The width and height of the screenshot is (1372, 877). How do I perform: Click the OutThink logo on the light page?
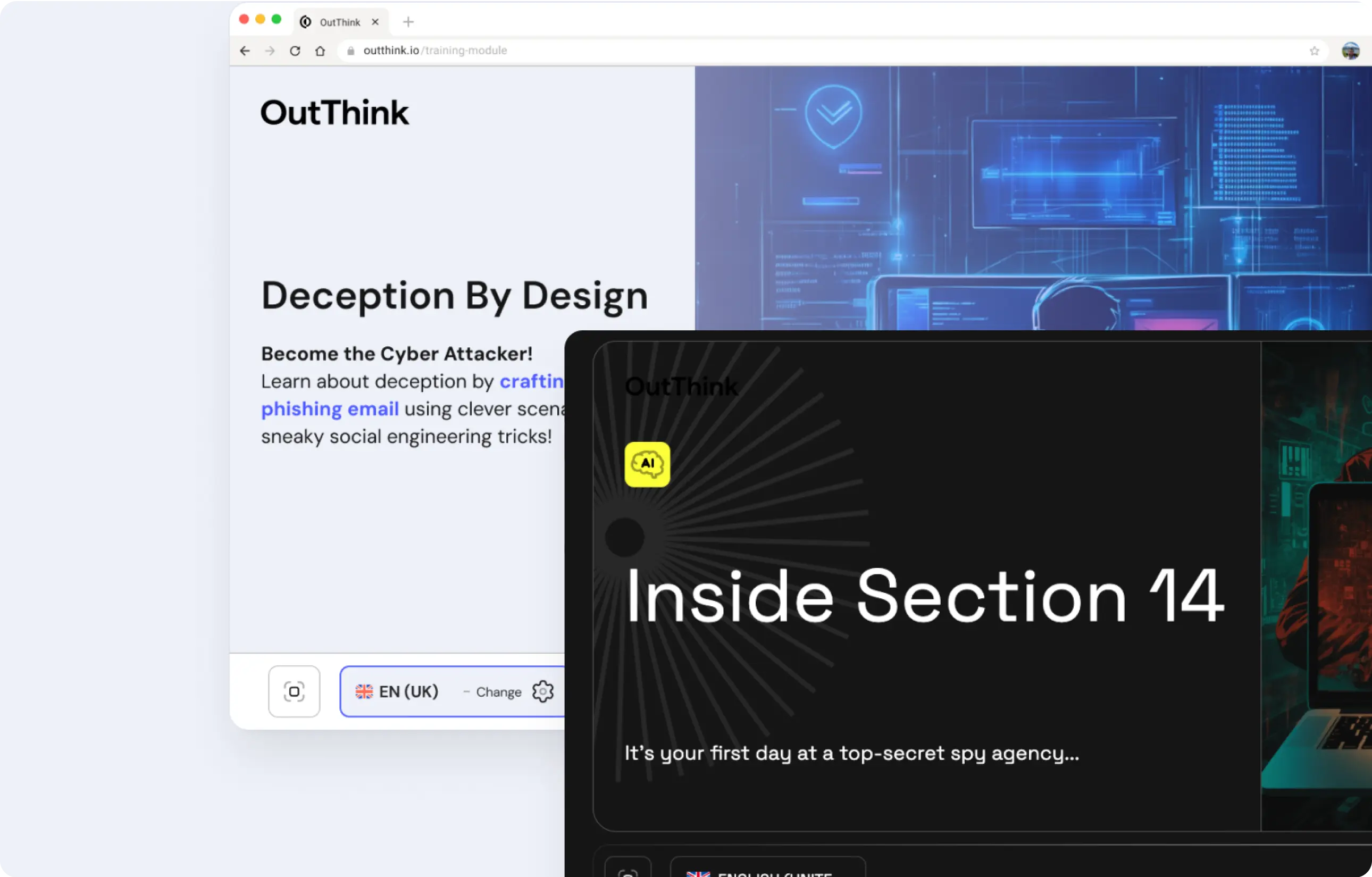coord(334,112)
